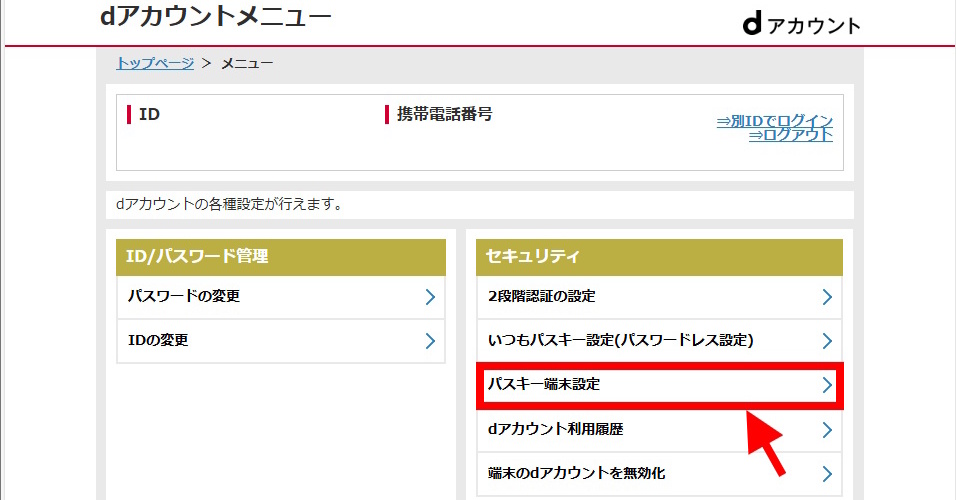Click the ID/パスワード管理 section header
Viewport: 956px width, 500px height.
[280, 257]
